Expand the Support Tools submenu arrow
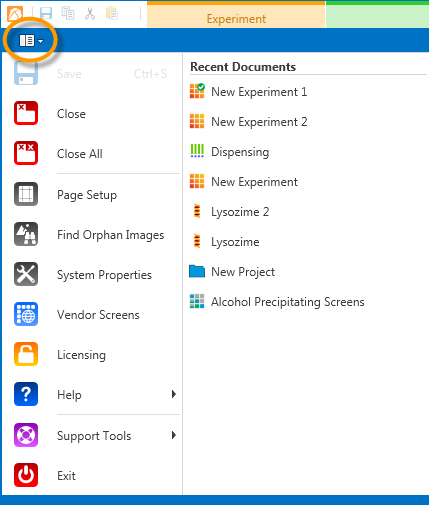The image size is (429, 505). 173,435
